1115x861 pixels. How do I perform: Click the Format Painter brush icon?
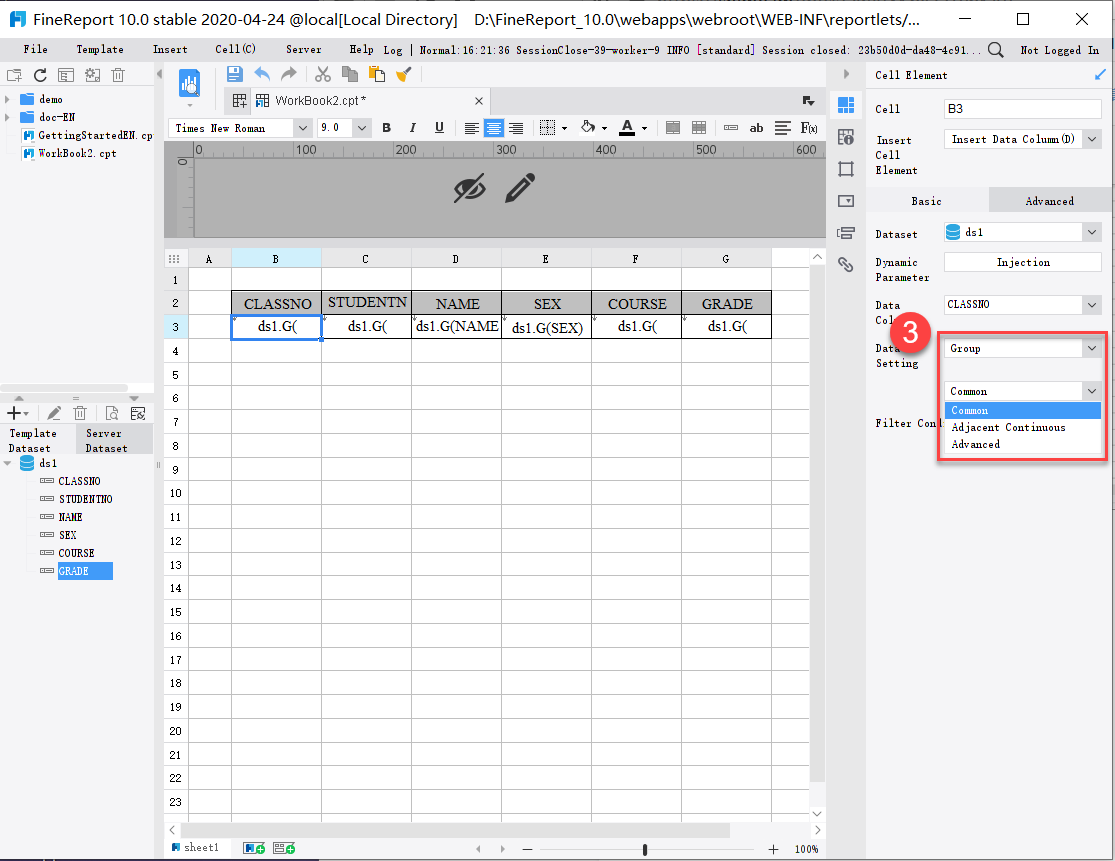pos(404,72)
